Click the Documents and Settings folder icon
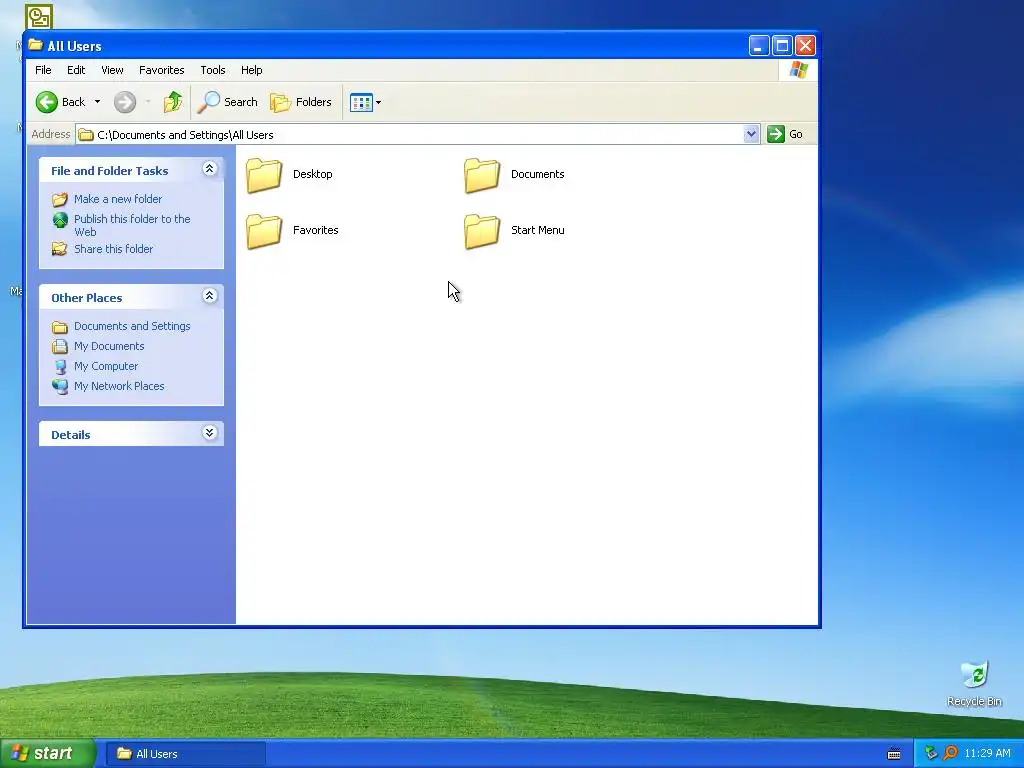 click(x=59, y=327)
